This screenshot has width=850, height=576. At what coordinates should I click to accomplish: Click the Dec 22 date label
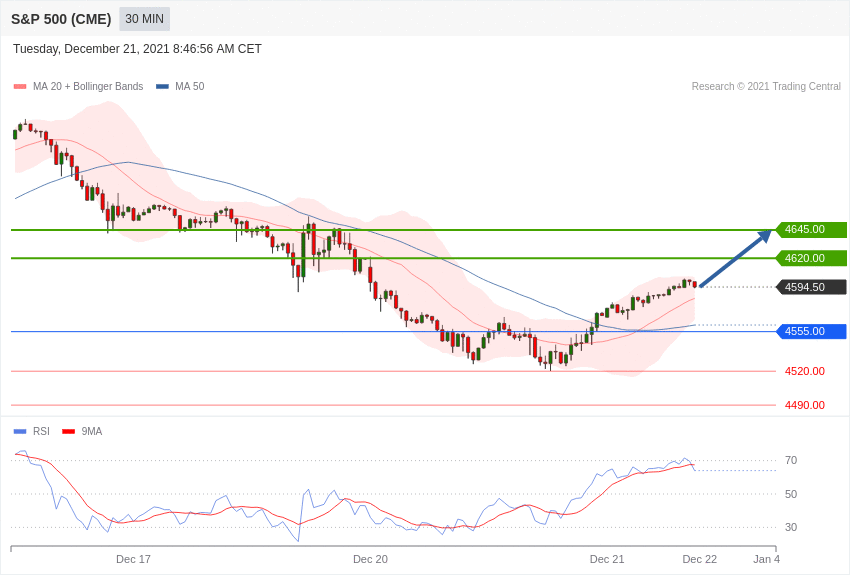(x=699, y=559)
